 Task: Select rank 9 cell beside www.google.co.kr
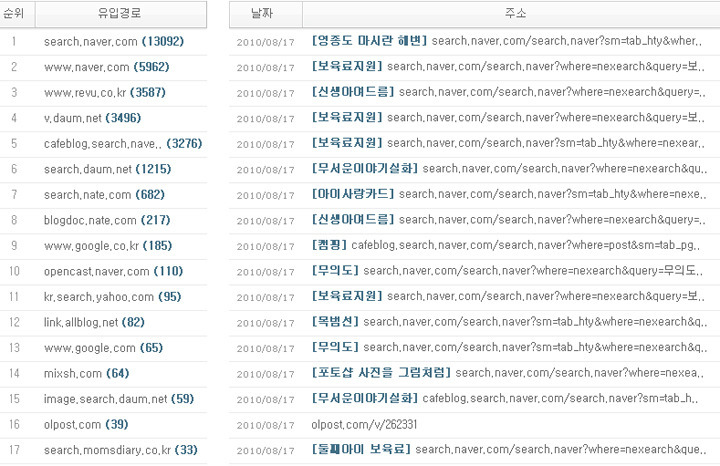tap(14, 246)
